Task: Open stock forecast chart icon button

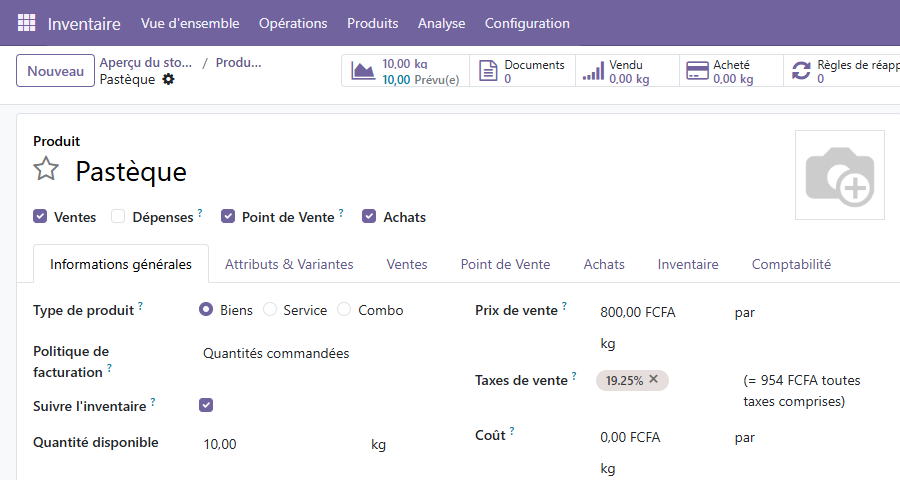Action: 363,71
